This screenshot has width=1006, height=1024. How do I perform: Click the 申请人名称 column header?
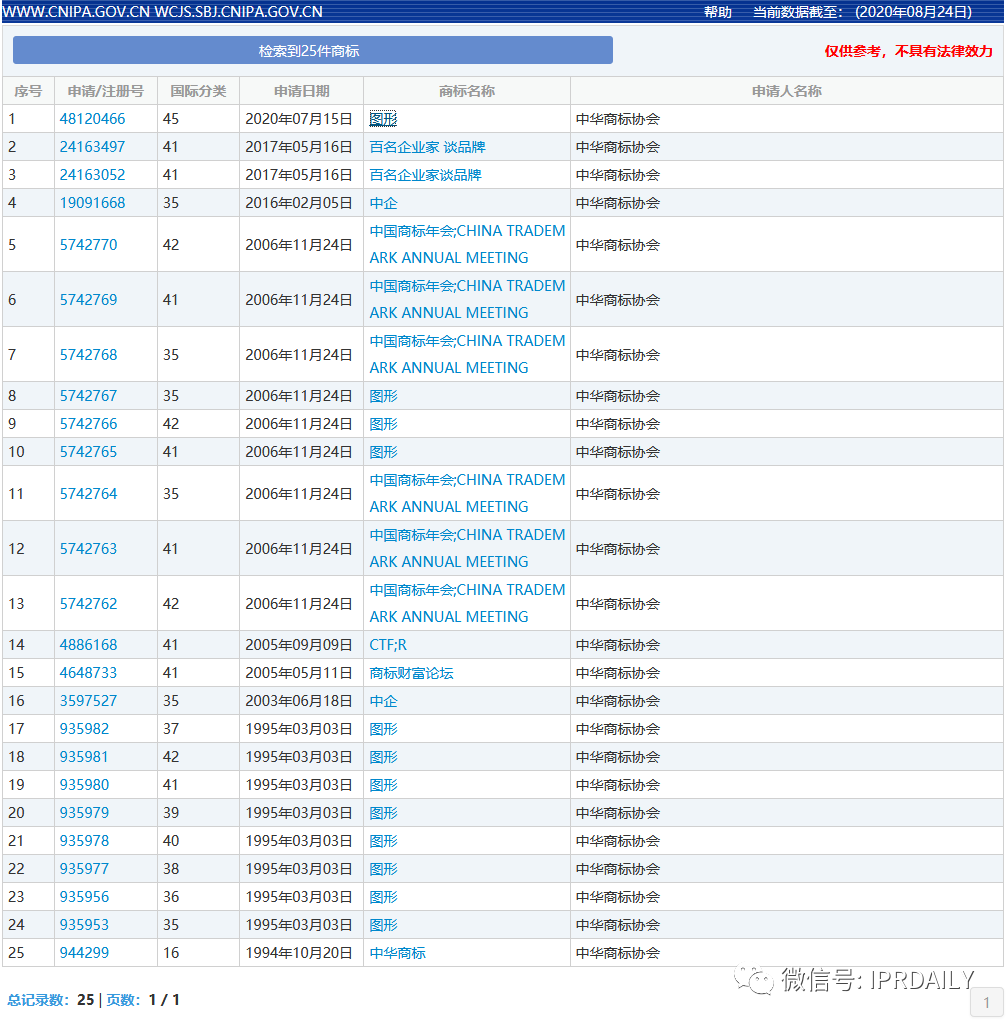[787, 91]
